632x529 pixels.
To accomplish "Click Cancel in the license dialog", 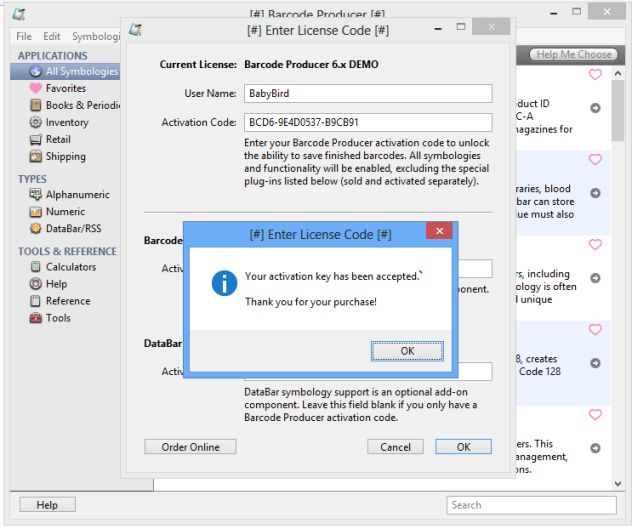I will 395,447.
